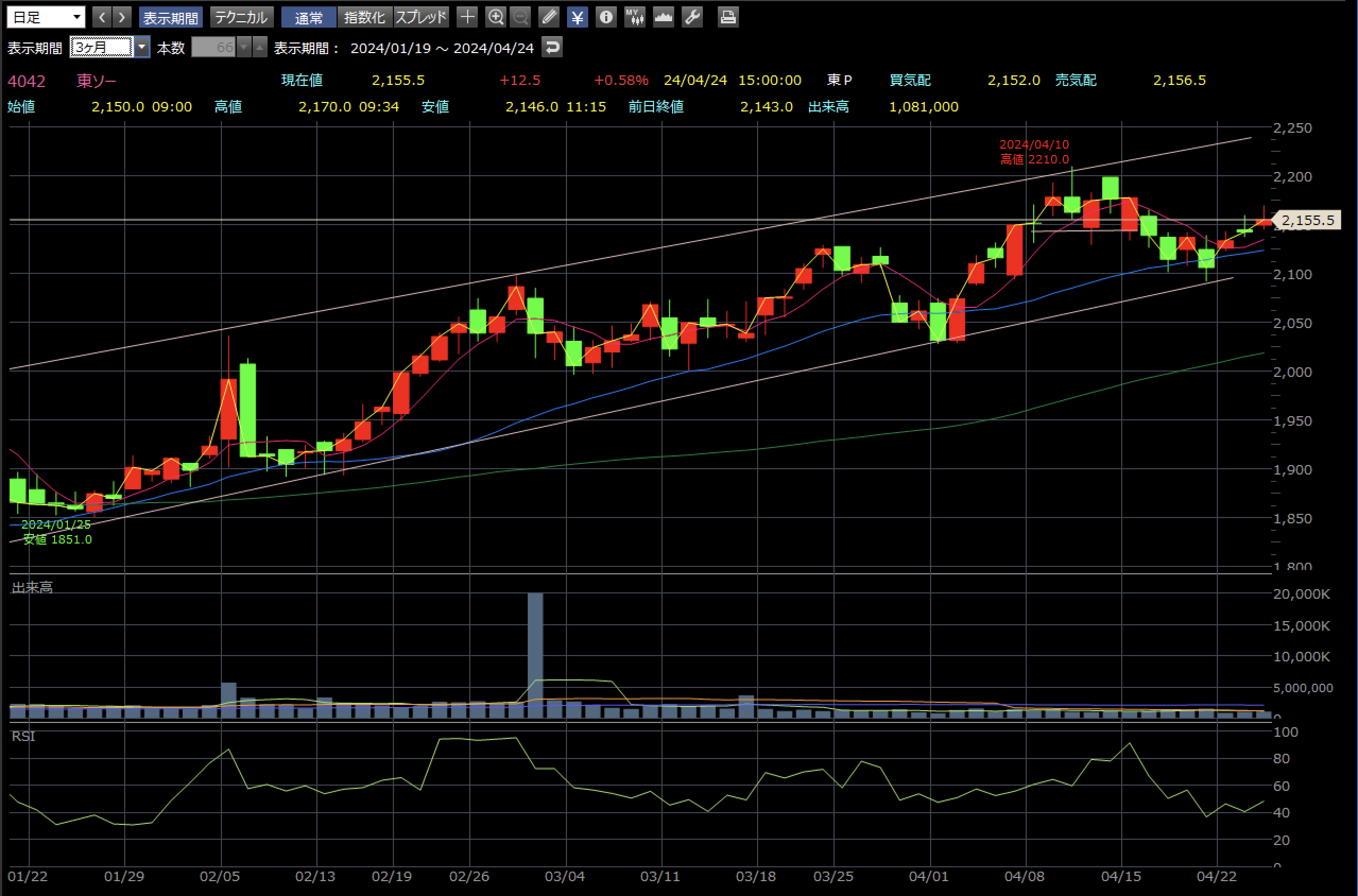
Task: Click the next chart arrow button
Action: [x=122, y=17]
